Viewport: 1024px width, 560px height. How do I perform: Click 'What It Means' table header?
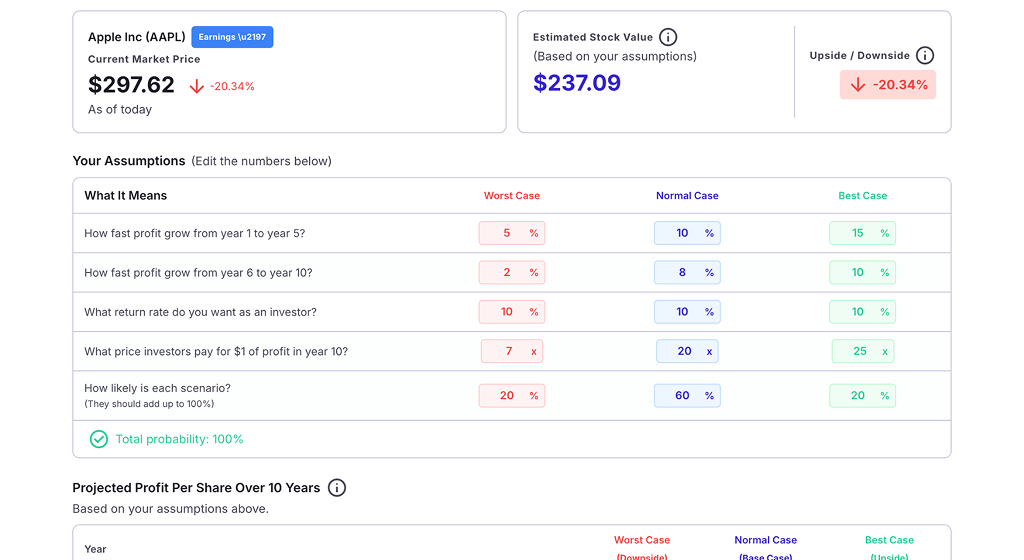pos(125,196)
